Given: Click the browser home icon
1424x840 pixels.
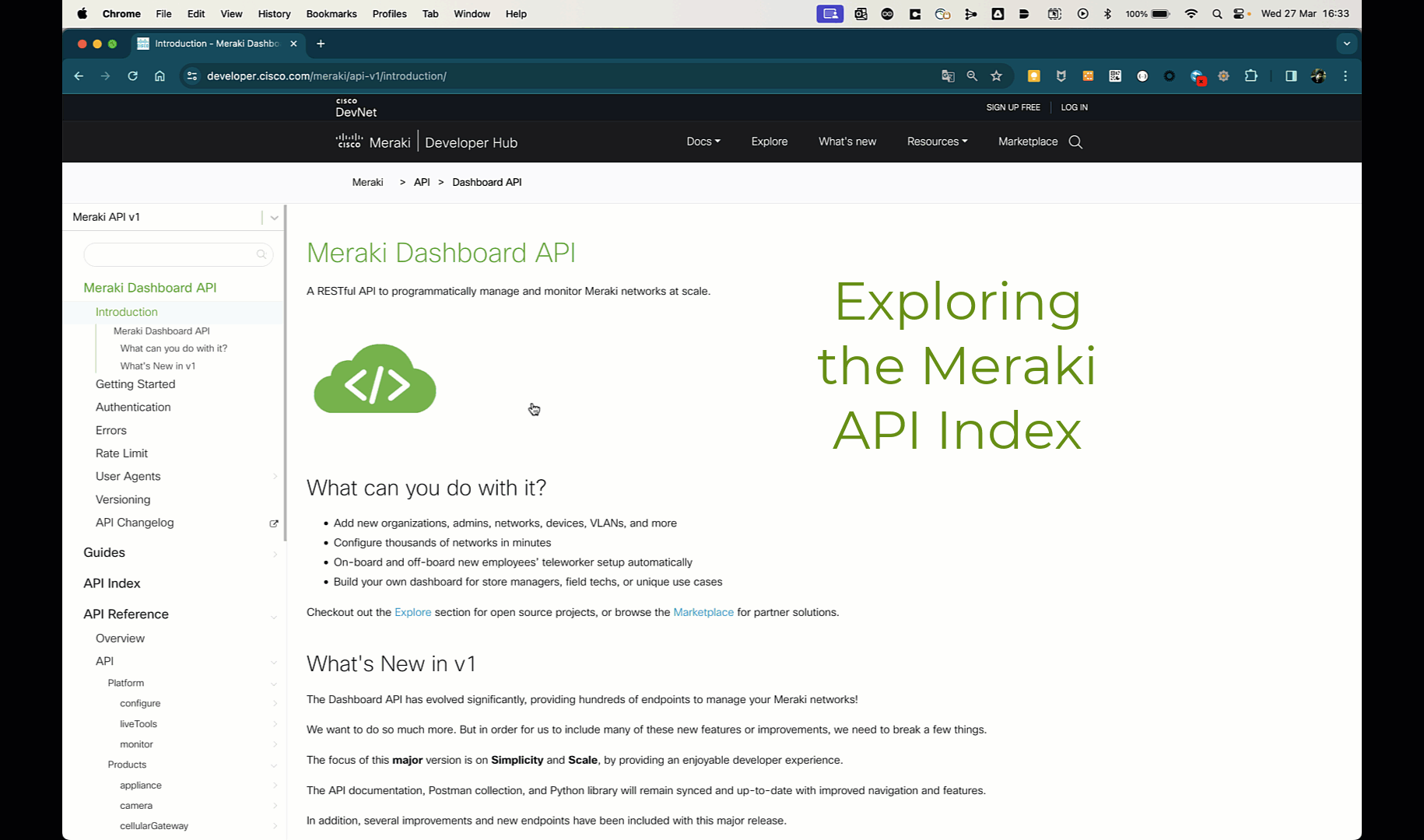Looking at the screenshot, I should [x=160, y=75].
